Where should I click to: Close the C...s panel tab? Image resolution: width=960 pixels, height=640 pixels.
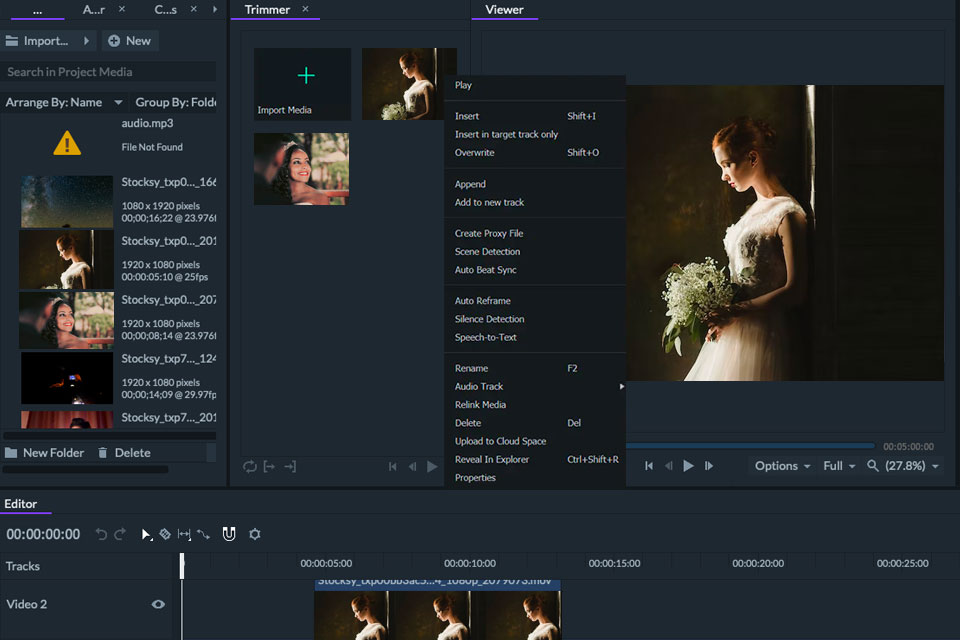click(193, 9)
